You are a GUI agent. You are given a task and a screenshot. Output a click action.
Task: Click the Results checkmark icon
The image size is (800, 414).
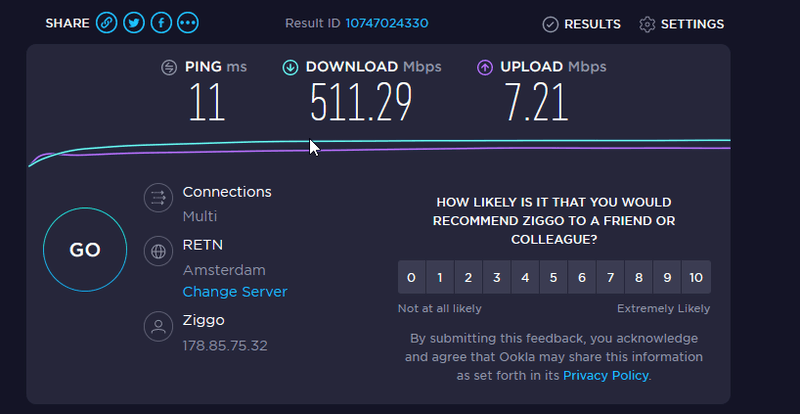(550, 24)
